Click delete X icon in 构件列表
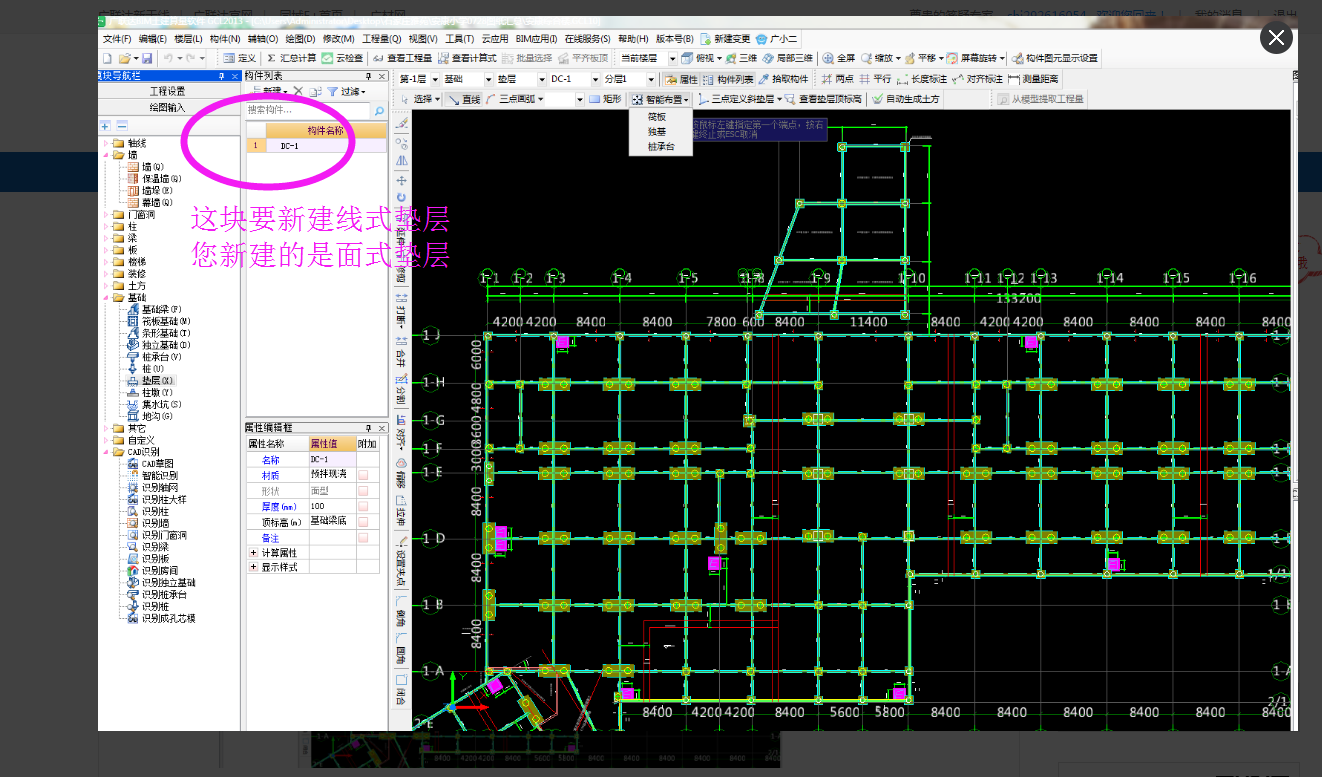Screen dimensions: 1322x777 [x=298, y=91]
